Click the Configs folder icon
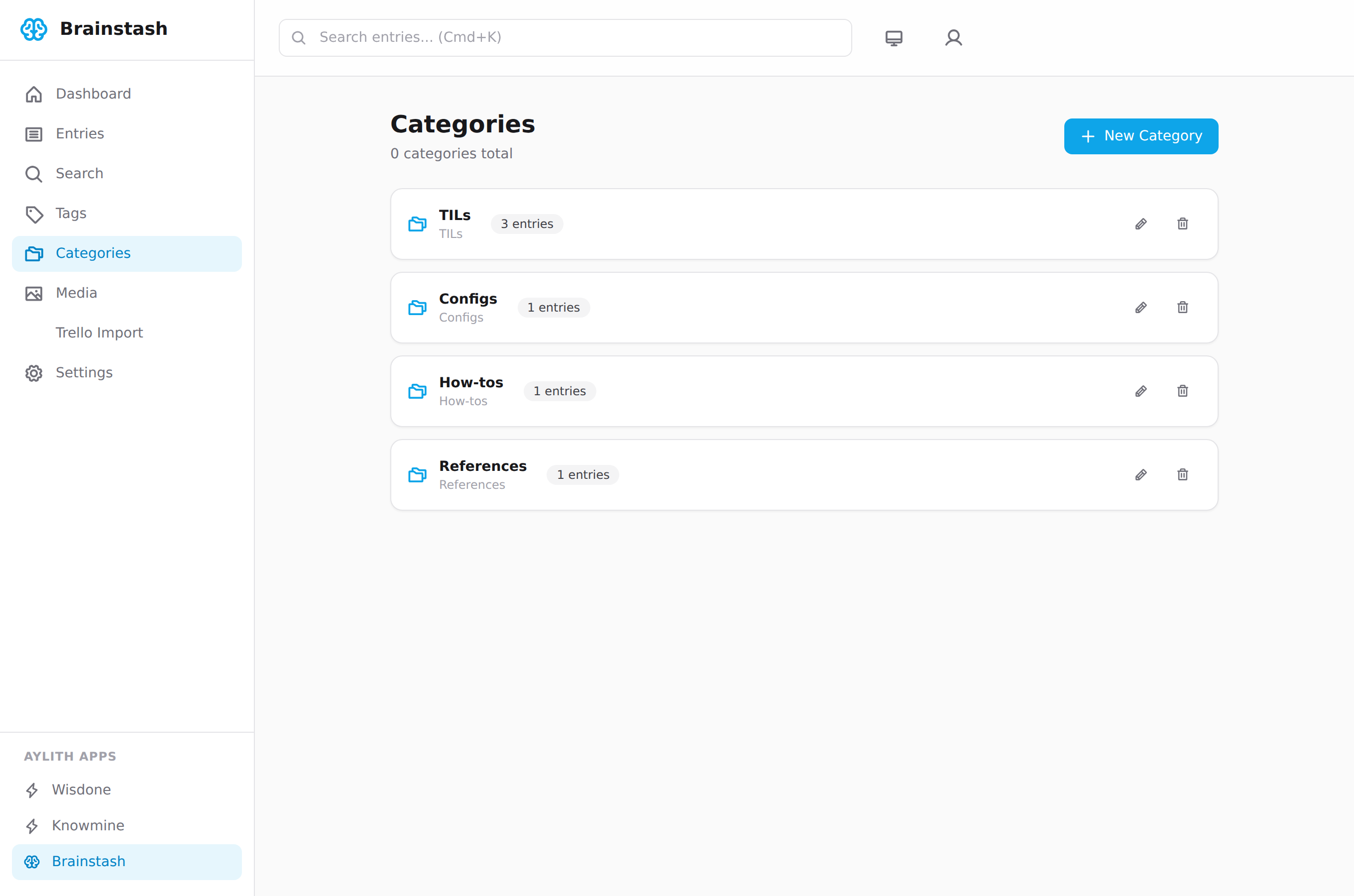 [x=417, y=308]
